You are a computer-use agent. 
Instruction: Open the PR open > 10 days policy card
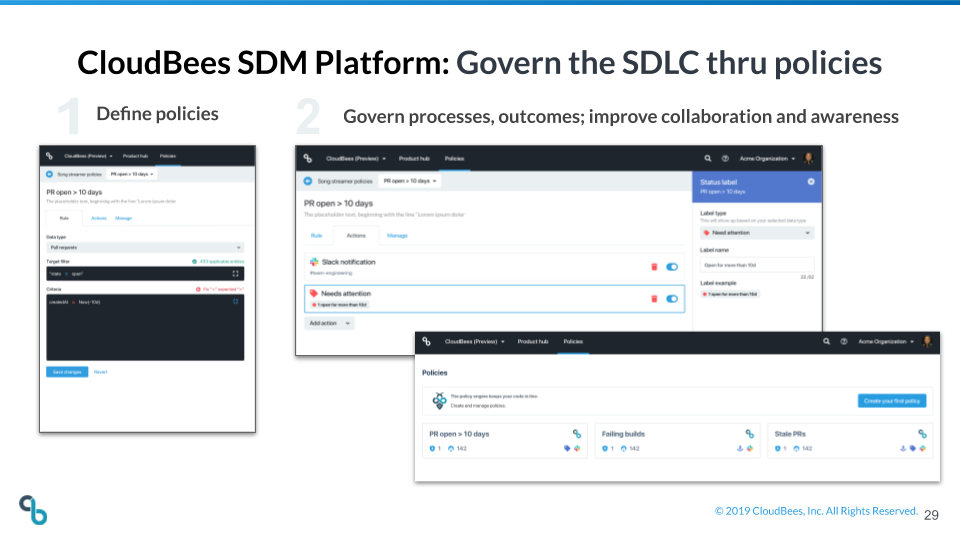[x=504, y=441]
